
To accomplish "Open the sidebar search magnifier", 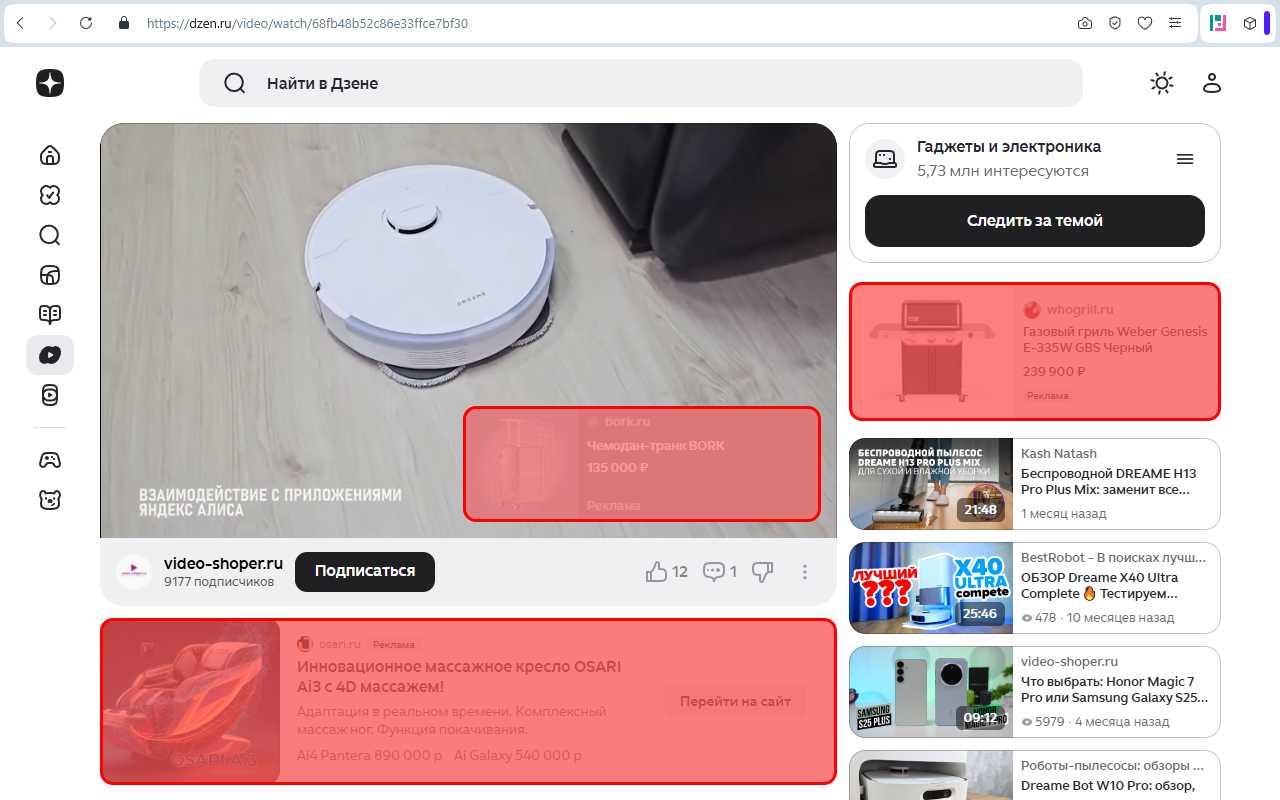I will pyautogui.click(x=50, y=235).
